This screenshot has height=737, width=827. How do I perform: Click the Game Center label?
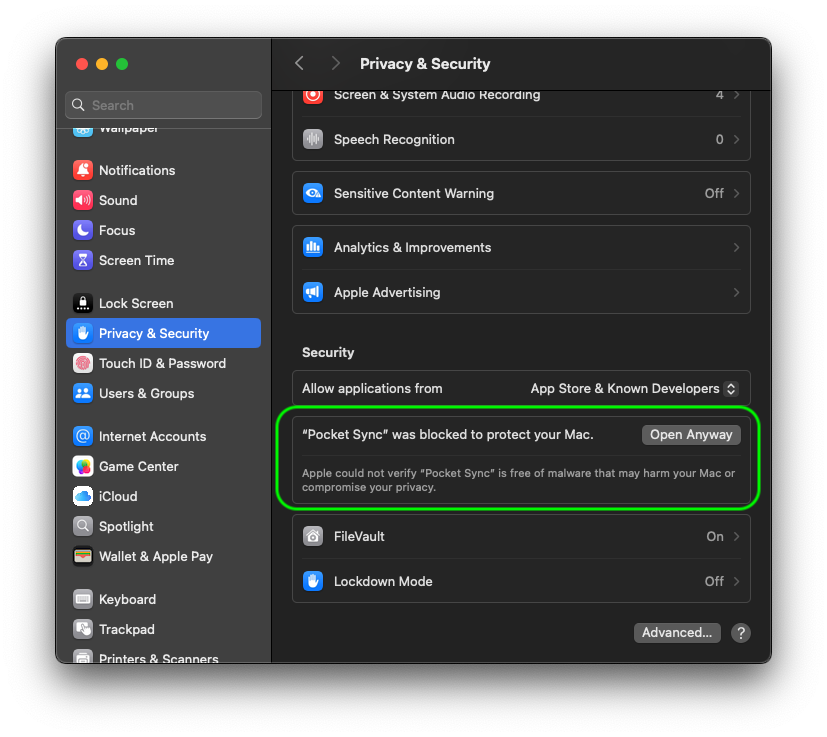[x=139, y=466]
